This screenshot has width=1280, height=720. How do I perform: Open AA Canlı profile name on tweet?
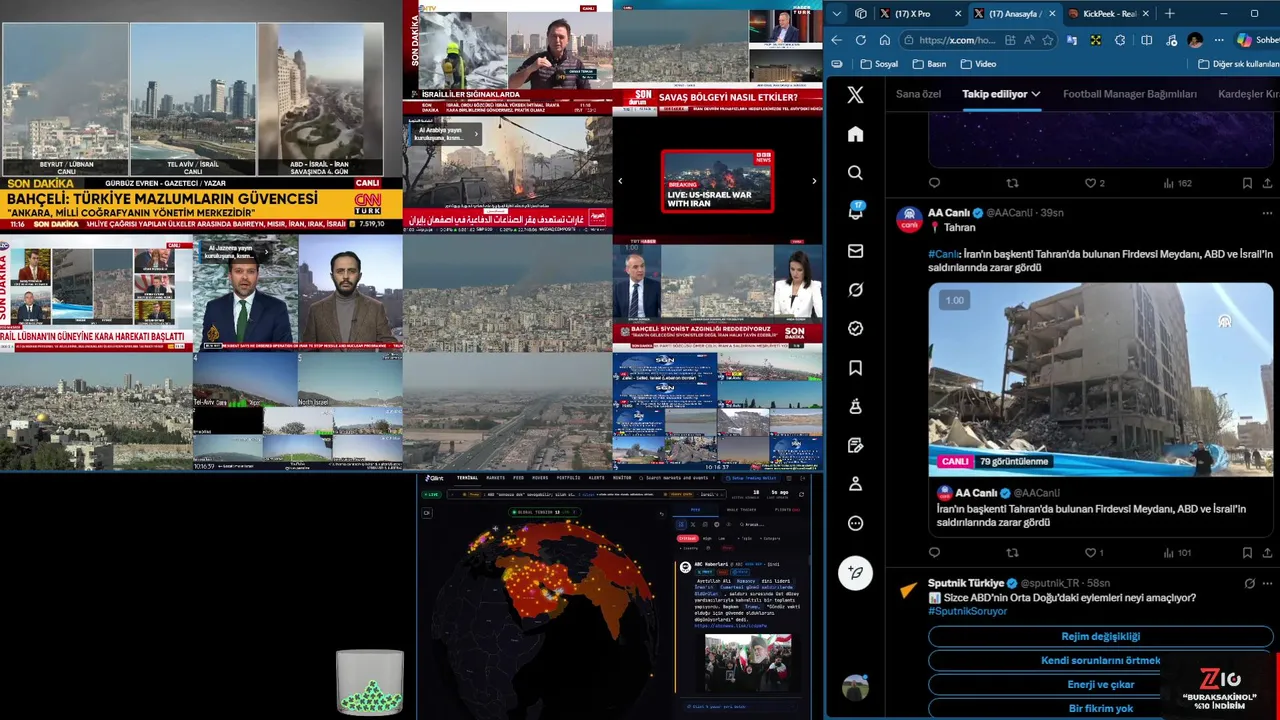949,213
